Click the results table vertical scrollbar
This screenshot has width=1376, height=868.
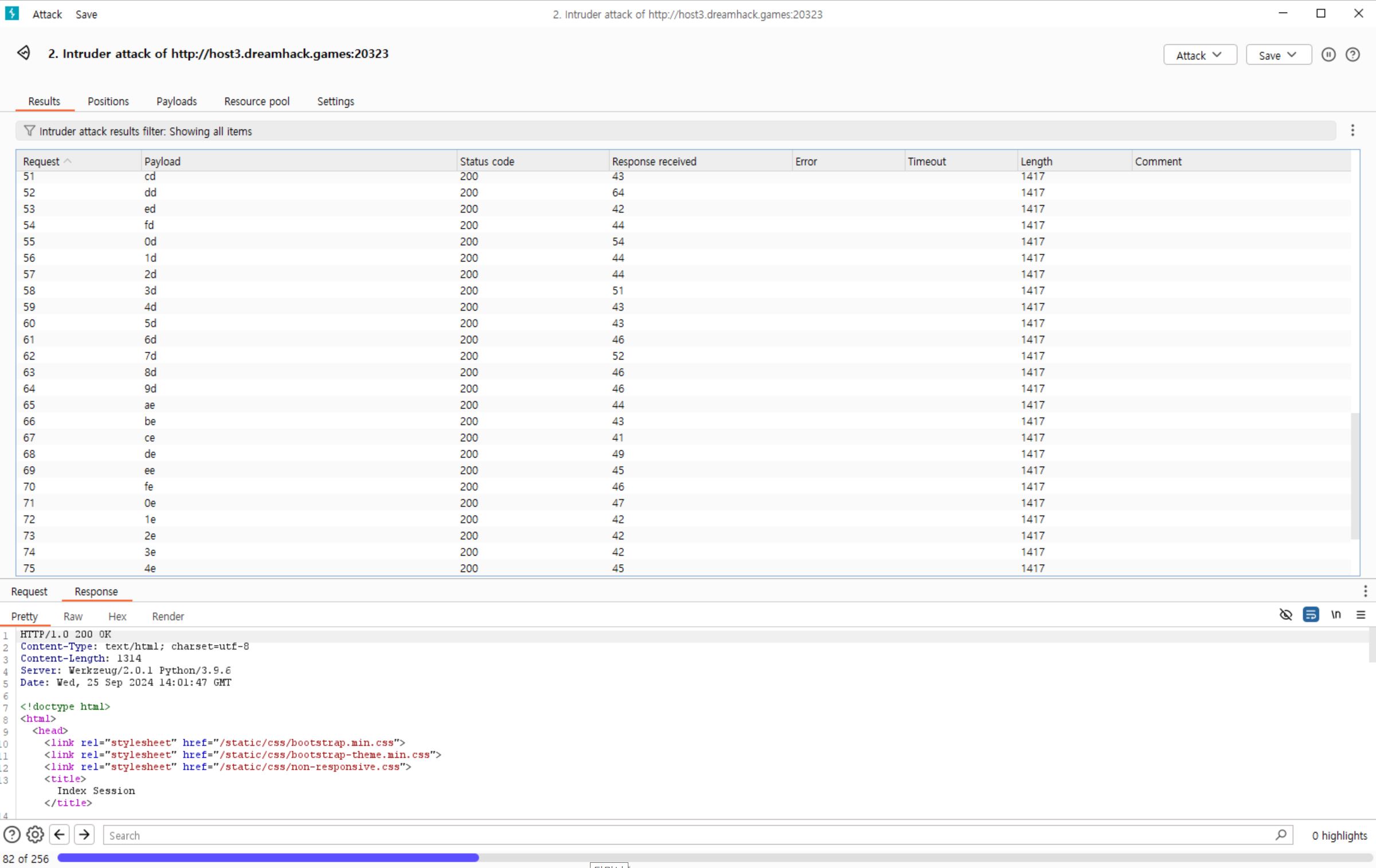tap(1355, 476)
